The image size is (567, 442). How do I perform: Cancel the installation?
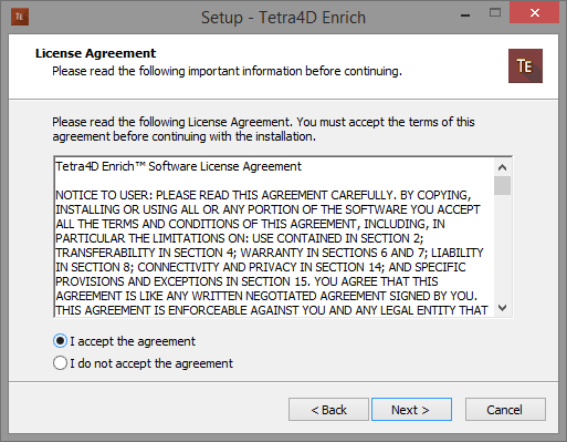click(505, 409)
